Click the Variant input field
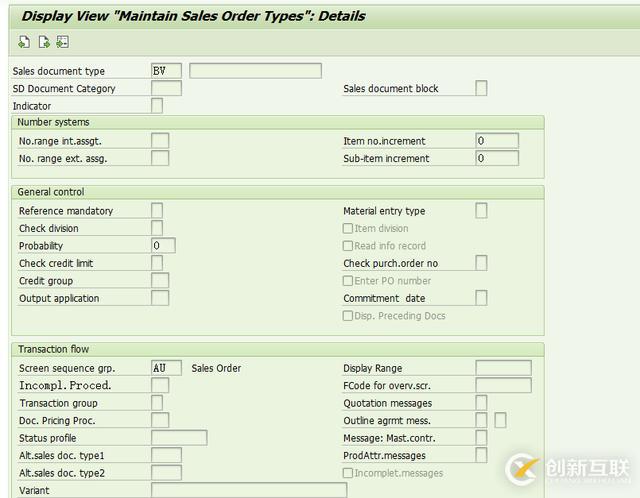 [249, 490]
